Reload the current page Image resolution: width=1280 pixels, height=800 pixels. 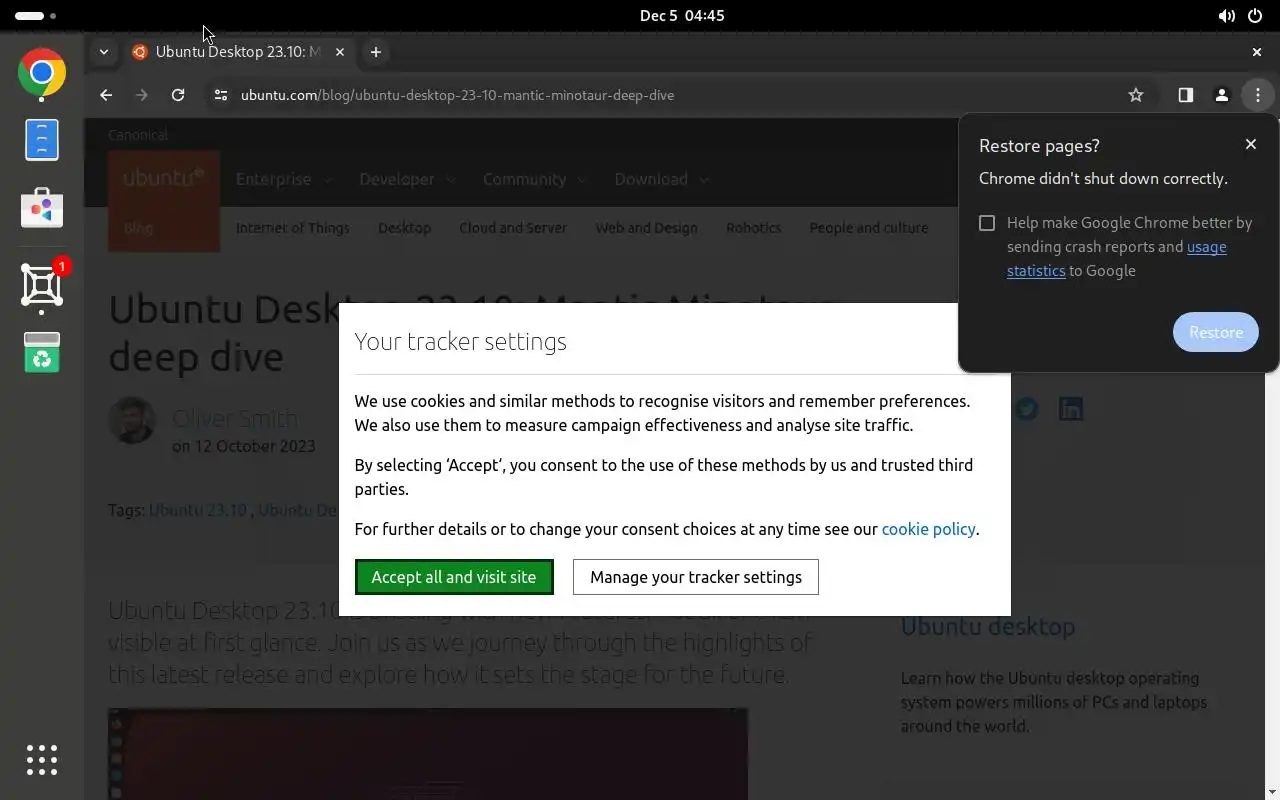point(178,95)
